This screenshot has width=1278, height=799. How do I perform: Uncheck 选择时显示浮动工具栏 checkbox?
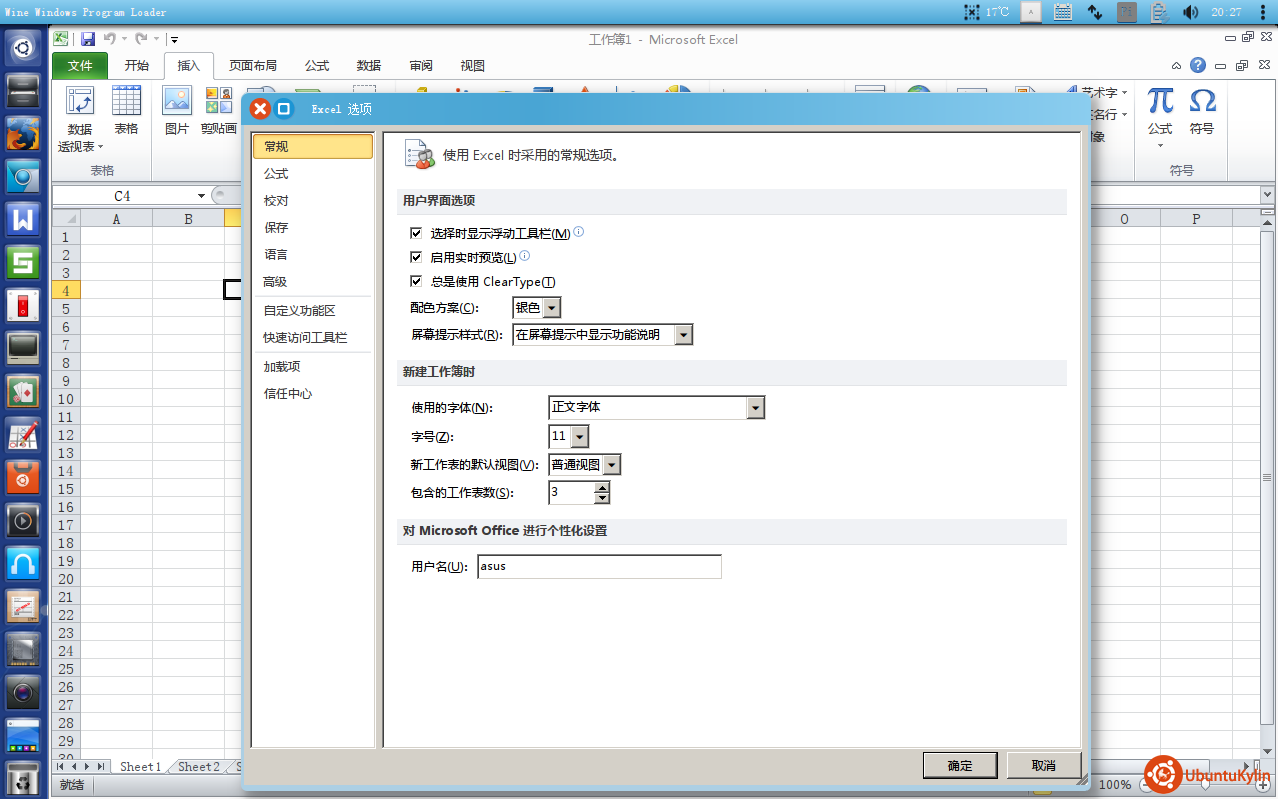[417, 233]
